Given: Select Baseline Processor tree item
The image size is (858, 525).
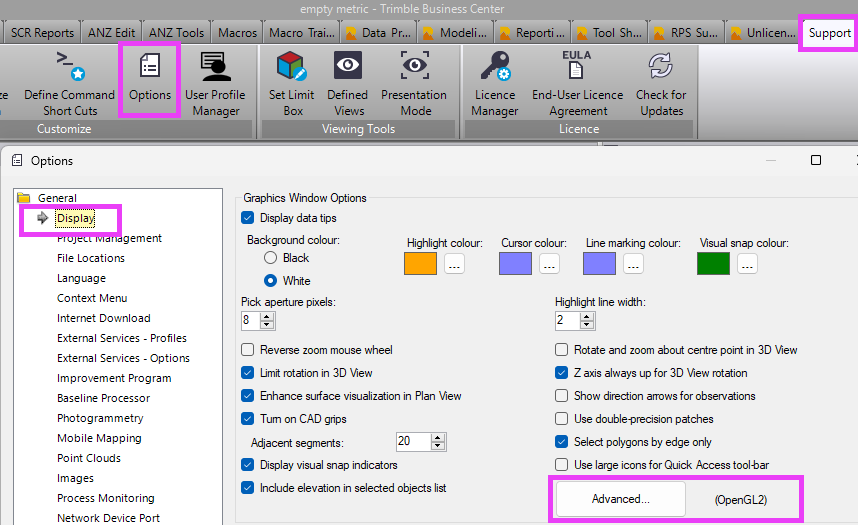Looking at the screenshot, I should (x=103, y=398).
